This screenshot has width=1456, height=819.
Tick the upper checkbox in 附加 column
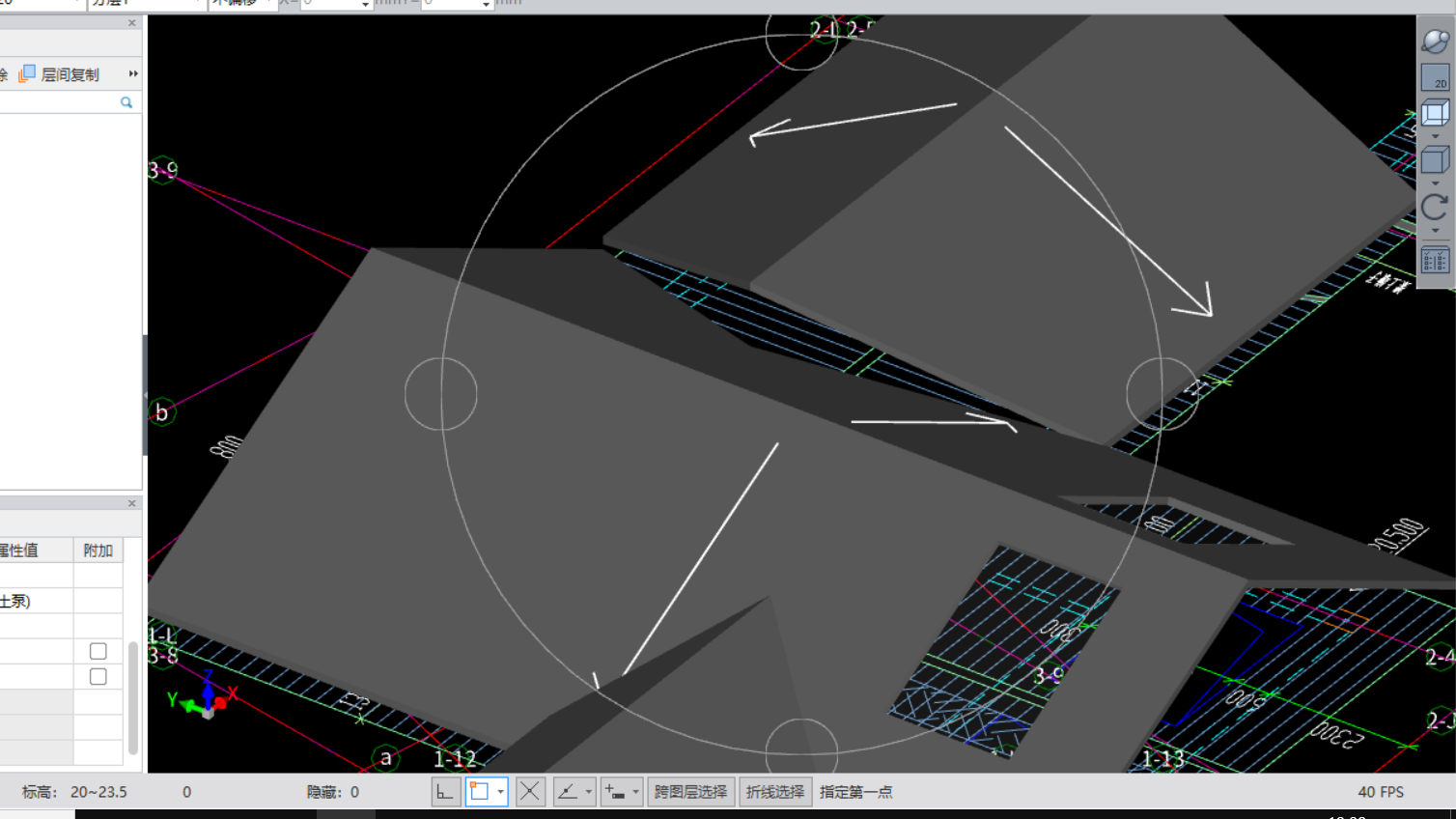coord(98,651)
